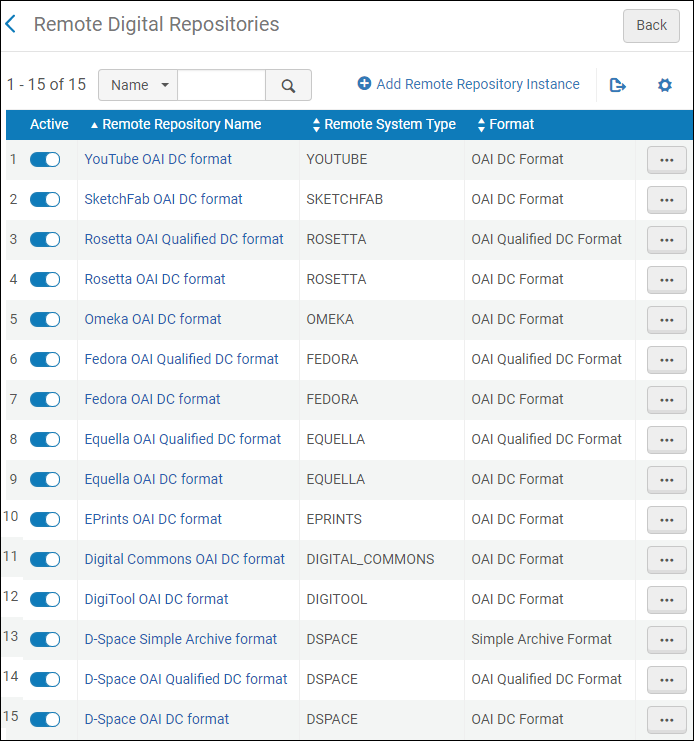This screenshot has height=741, width=694.
Task: Open row actions for Equella OAI Qualified DC format
Action: 667,440
